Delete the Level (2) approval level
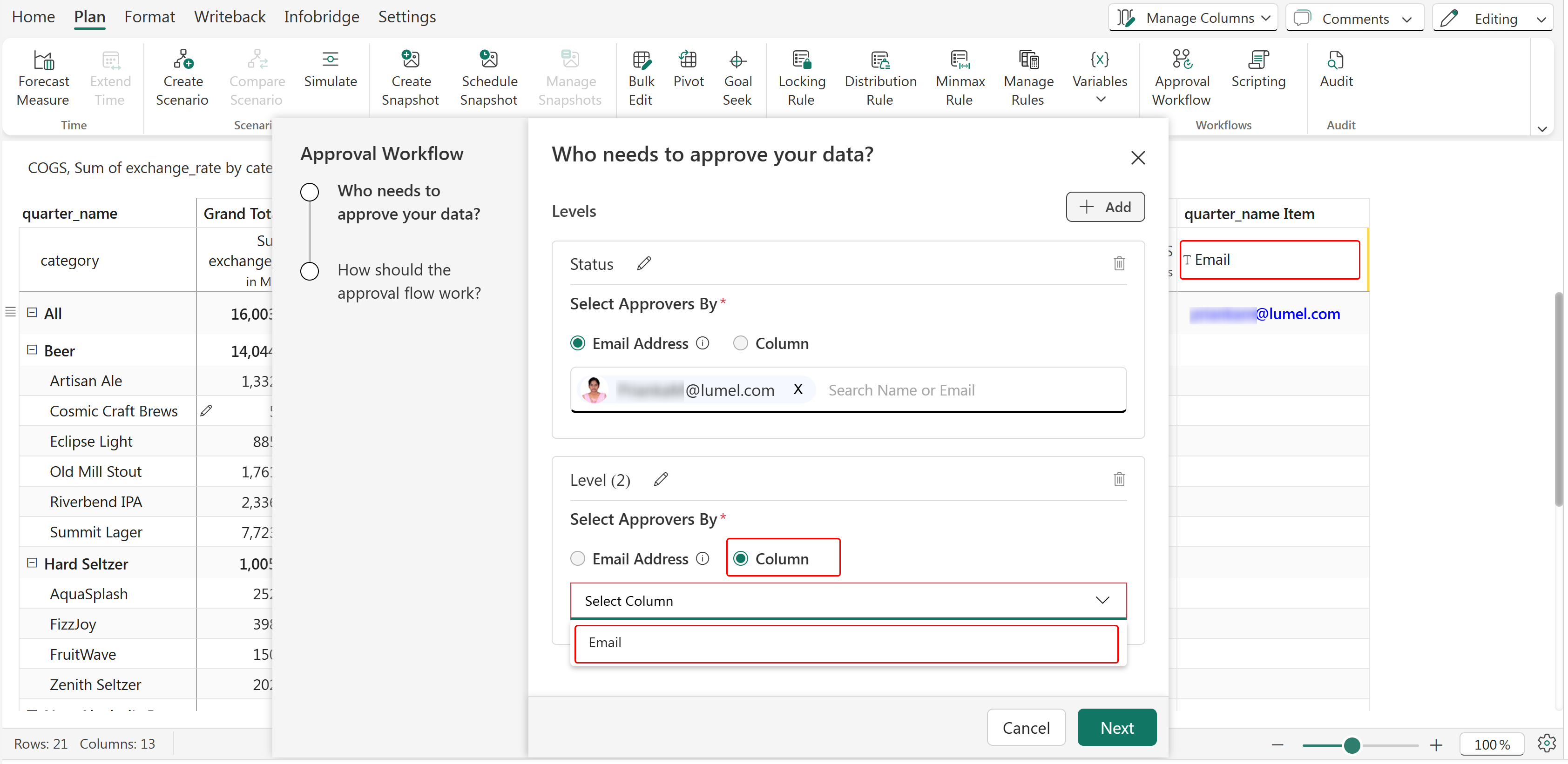 coord(1119,479)
